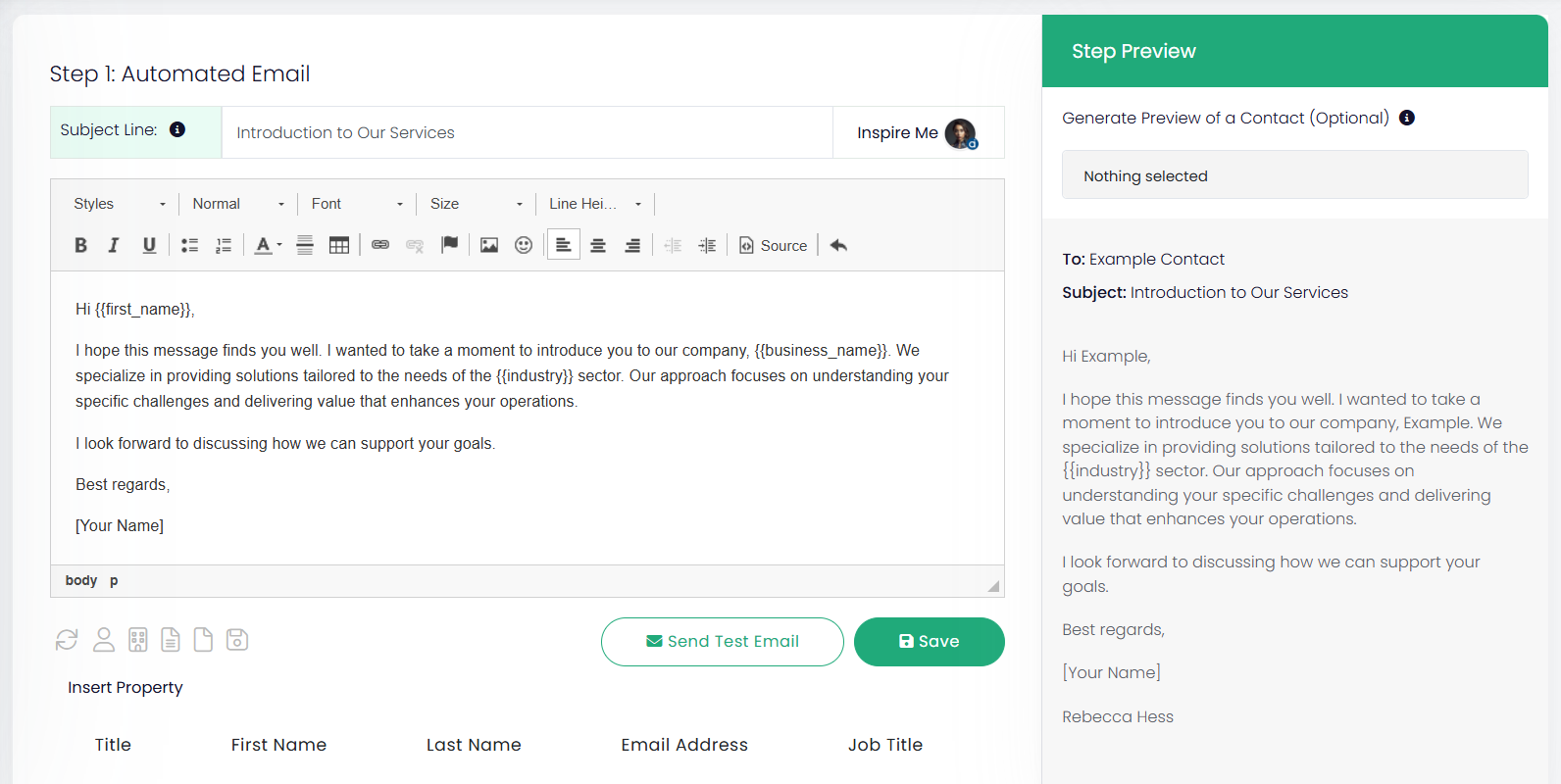Open the Nothing selected contact dropdown
1561x784 pixels.
[1294, 175]
